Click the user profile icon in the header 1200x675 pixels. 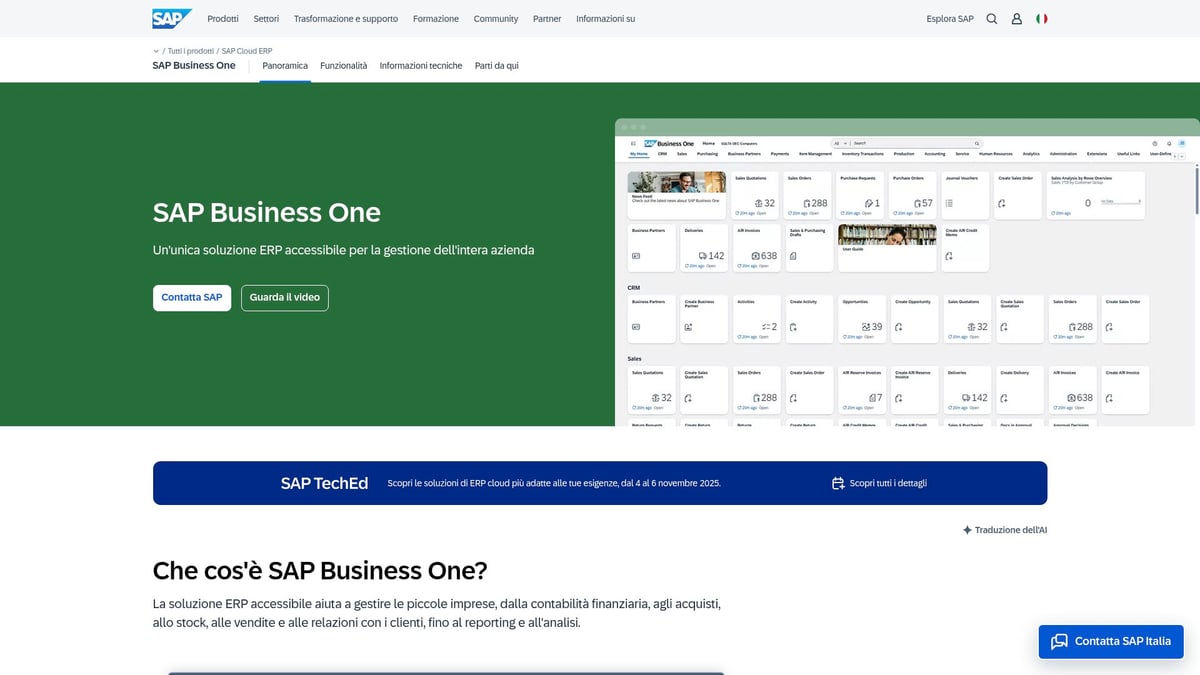point(1016,18)
